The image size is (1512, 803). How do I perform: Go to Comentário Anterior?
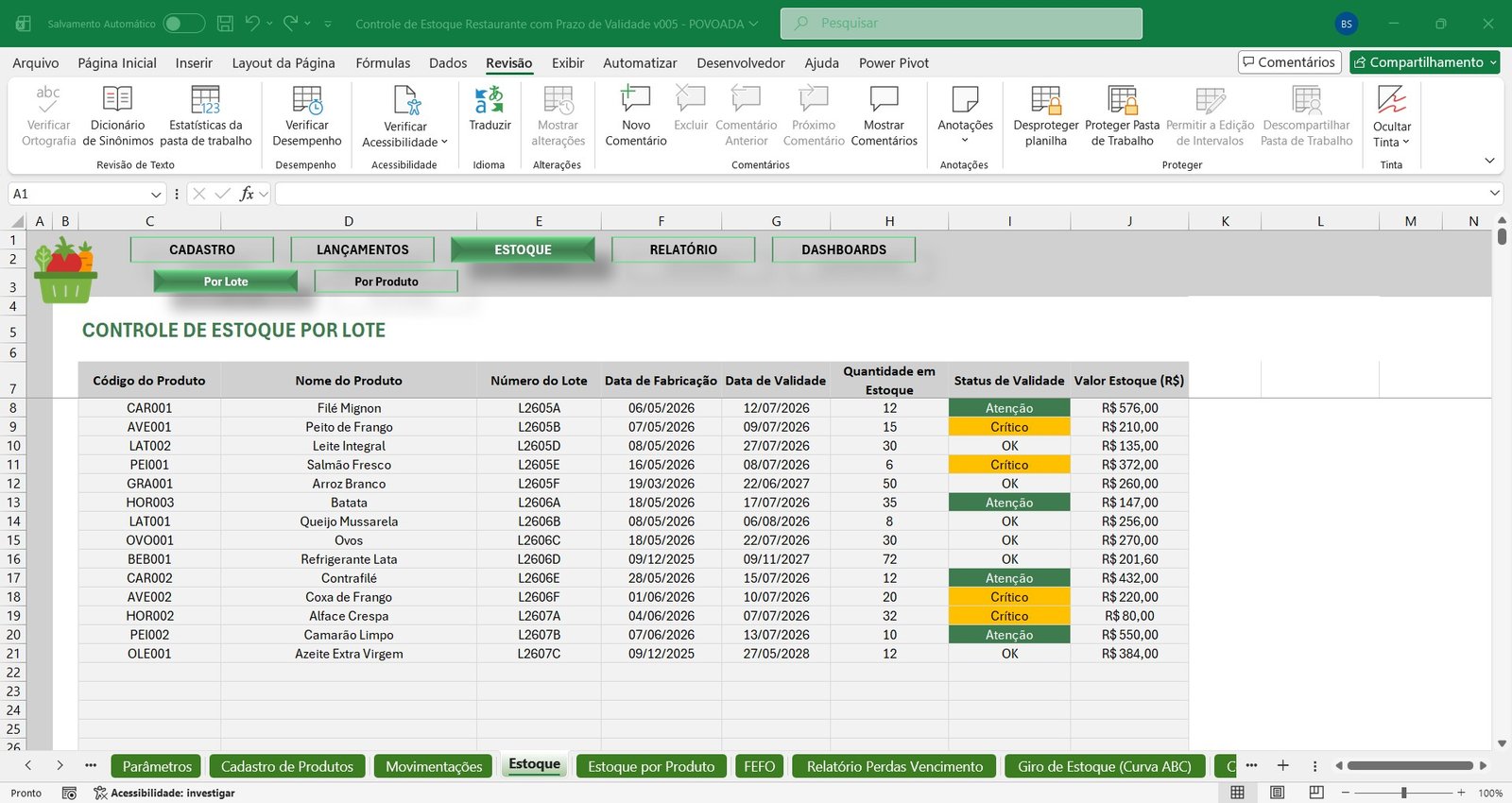tap(746, 115)
